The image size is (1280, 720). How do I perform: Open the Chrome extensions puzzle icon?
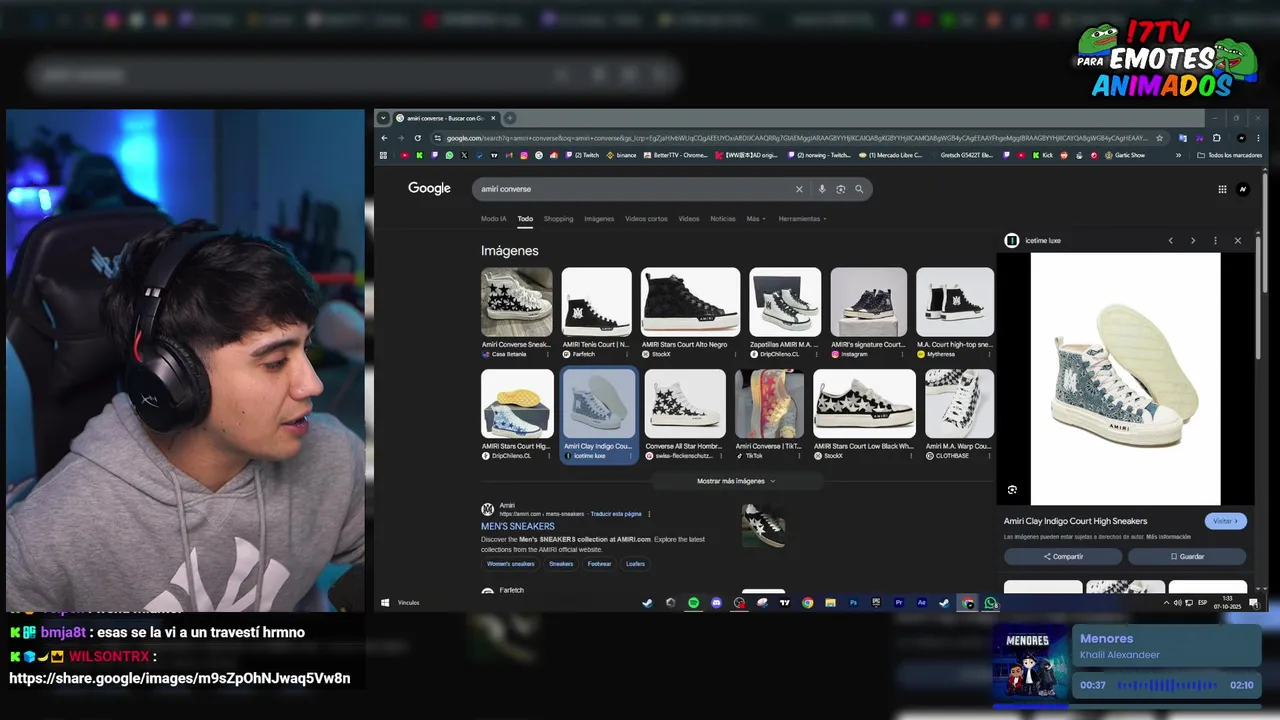point(1217,138)
